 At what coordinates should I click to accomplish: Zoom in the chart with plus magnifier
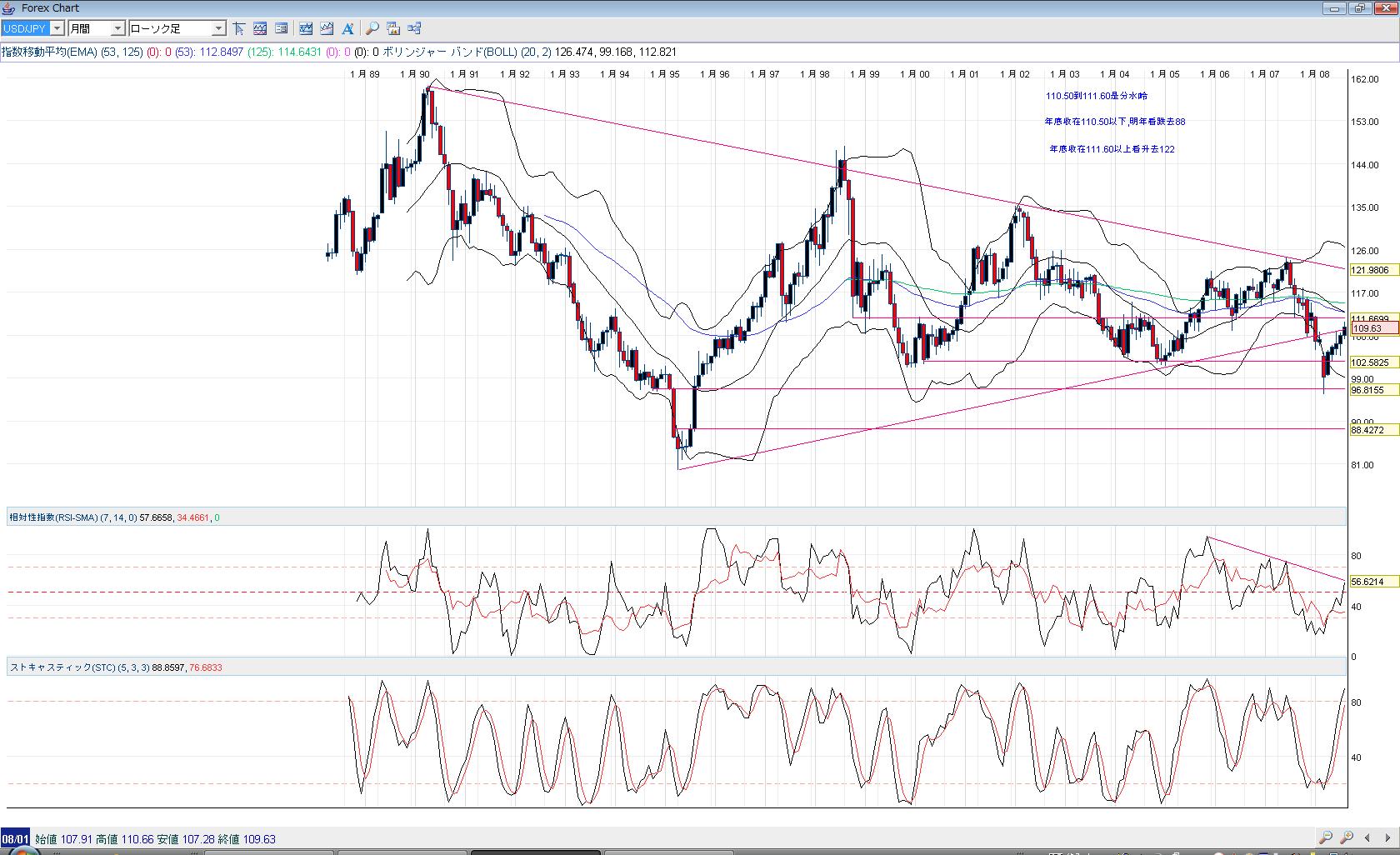(1347, 837)
